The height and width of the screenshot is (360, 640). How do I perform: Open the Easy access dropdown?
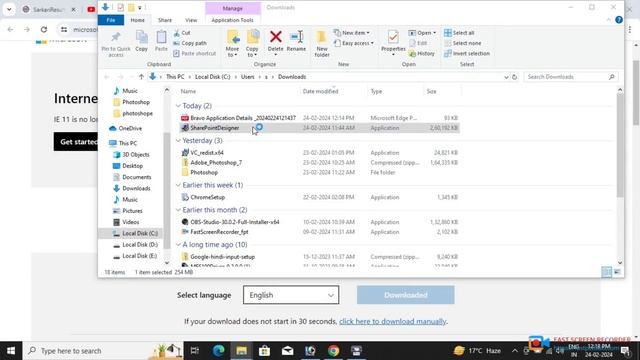[x=354, y=43]
